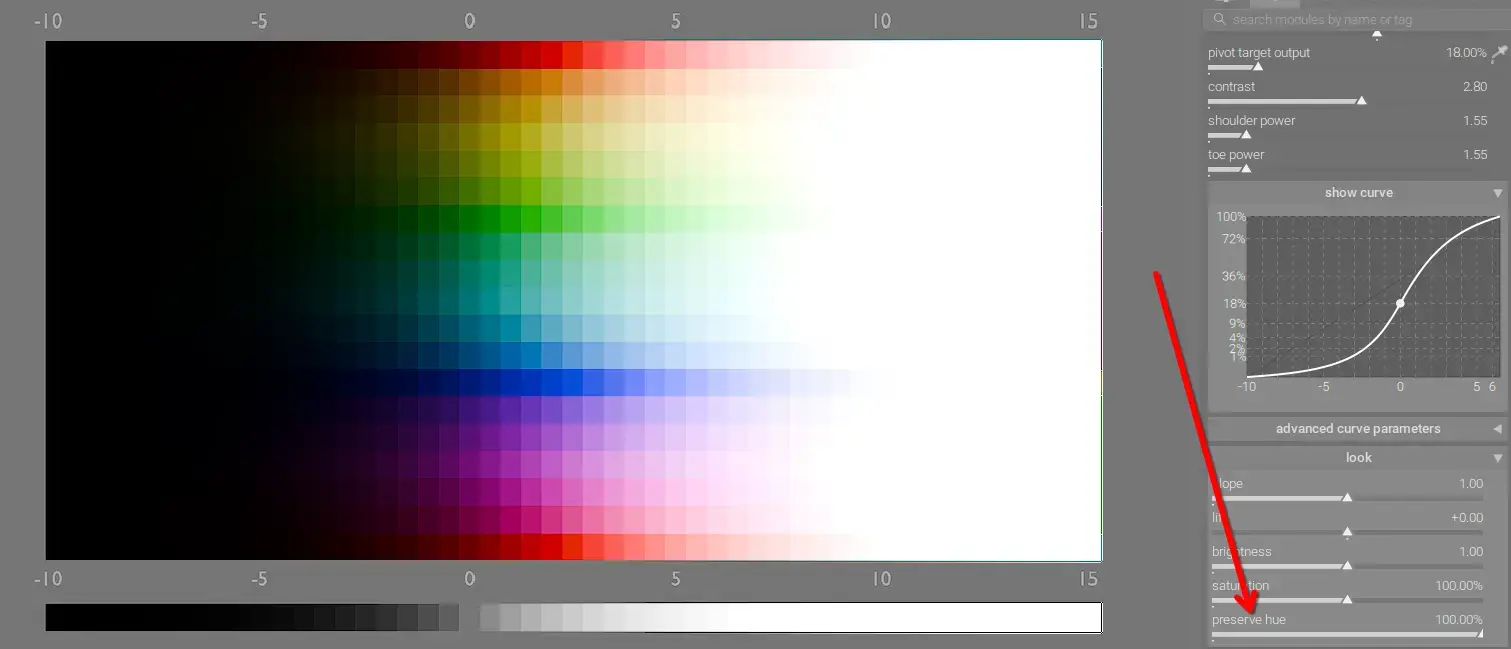Screen dimensions: 1511x649
Task: Click the advanced curve parameters header
Action: (x=1358, y=428)
